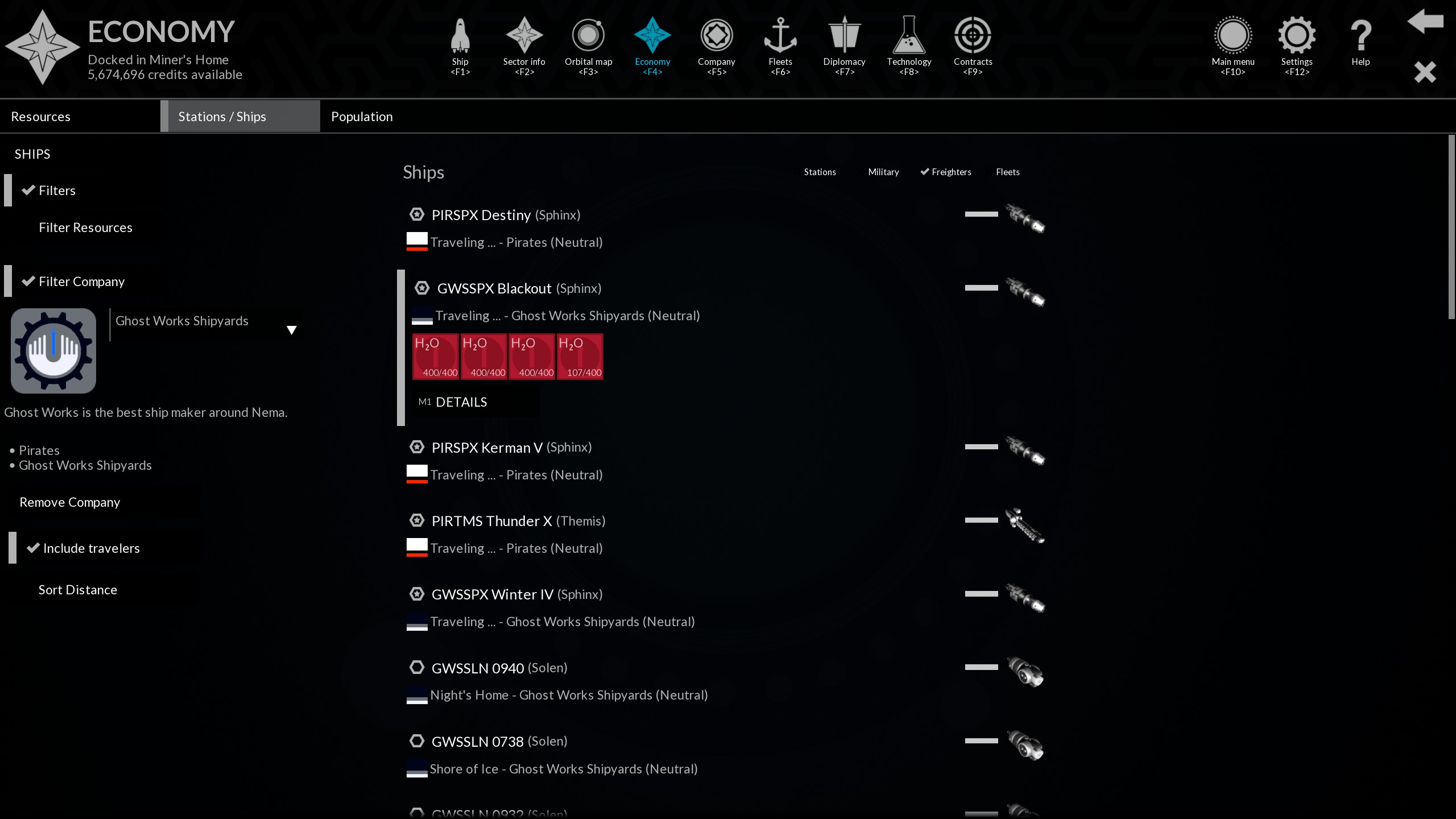The width and height of the screenshot is (1456, 819).
Task: Switch to the Resources tab
Action: click(x=41, y=117)
